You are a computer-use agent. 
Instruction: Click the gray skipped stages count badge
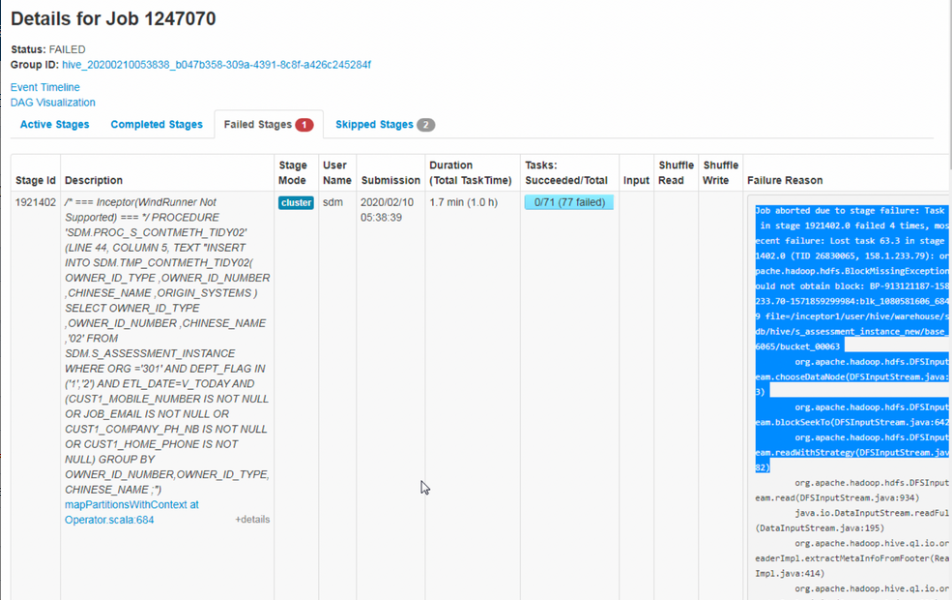426,125
